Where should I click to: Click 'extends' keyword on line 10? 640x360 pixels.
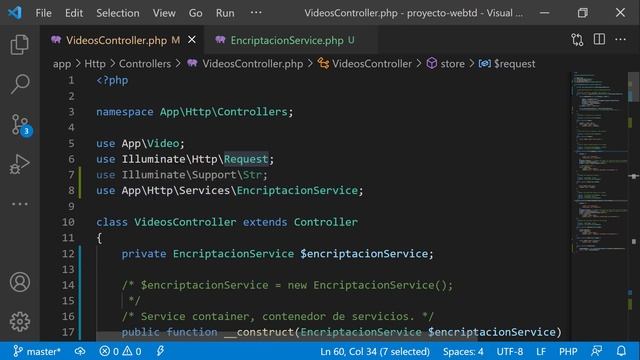click(x=265, y=222)
